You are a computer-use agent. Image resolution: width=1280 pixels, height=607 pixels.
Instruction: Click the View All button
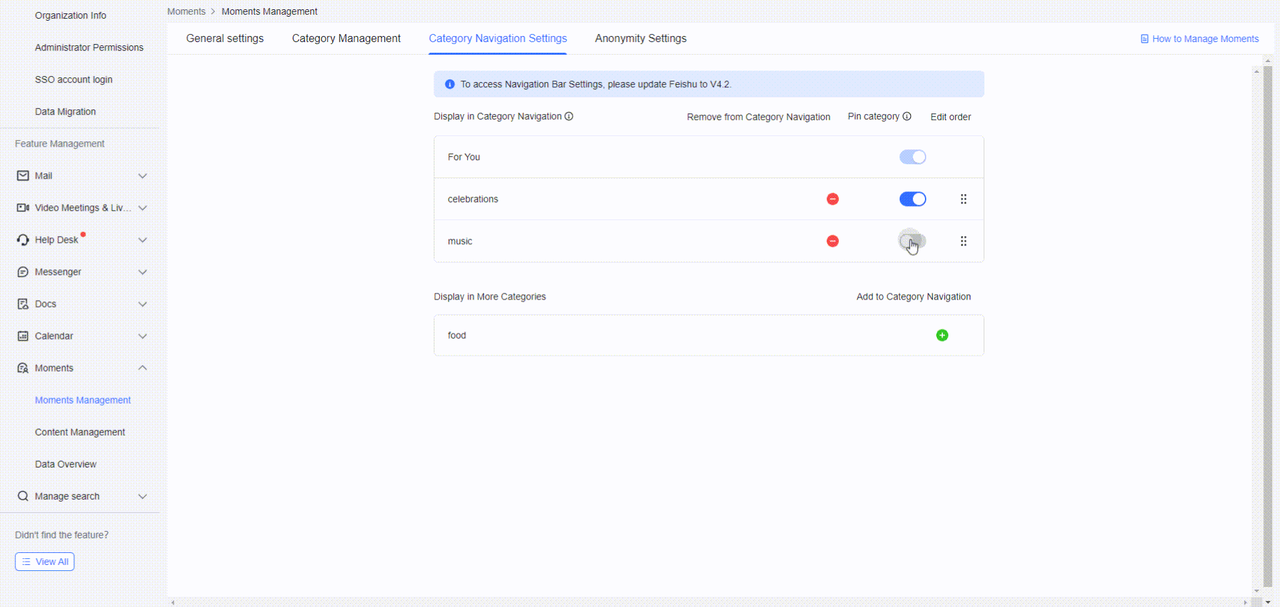point(45,562)
